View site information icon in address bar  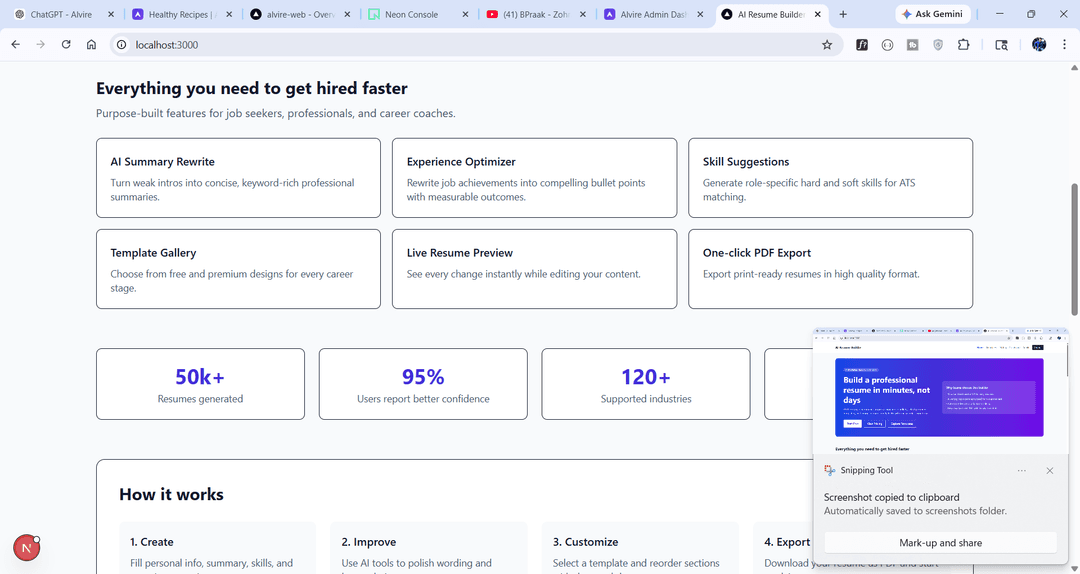tap(122, 45)
